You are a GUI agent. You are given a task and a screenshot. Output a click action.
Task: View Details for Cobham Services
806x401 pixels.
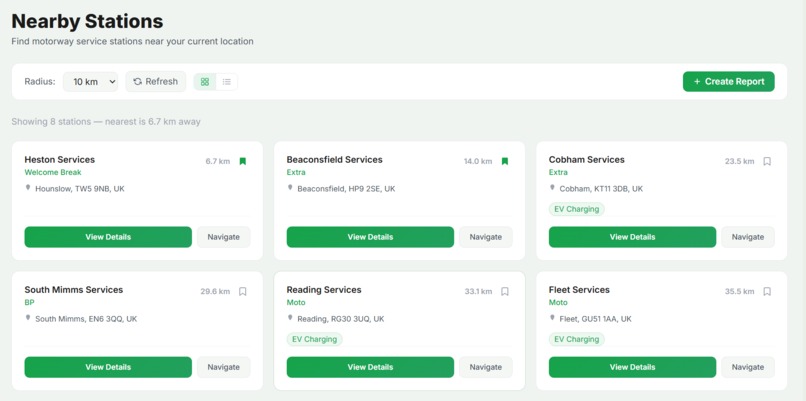632,237
